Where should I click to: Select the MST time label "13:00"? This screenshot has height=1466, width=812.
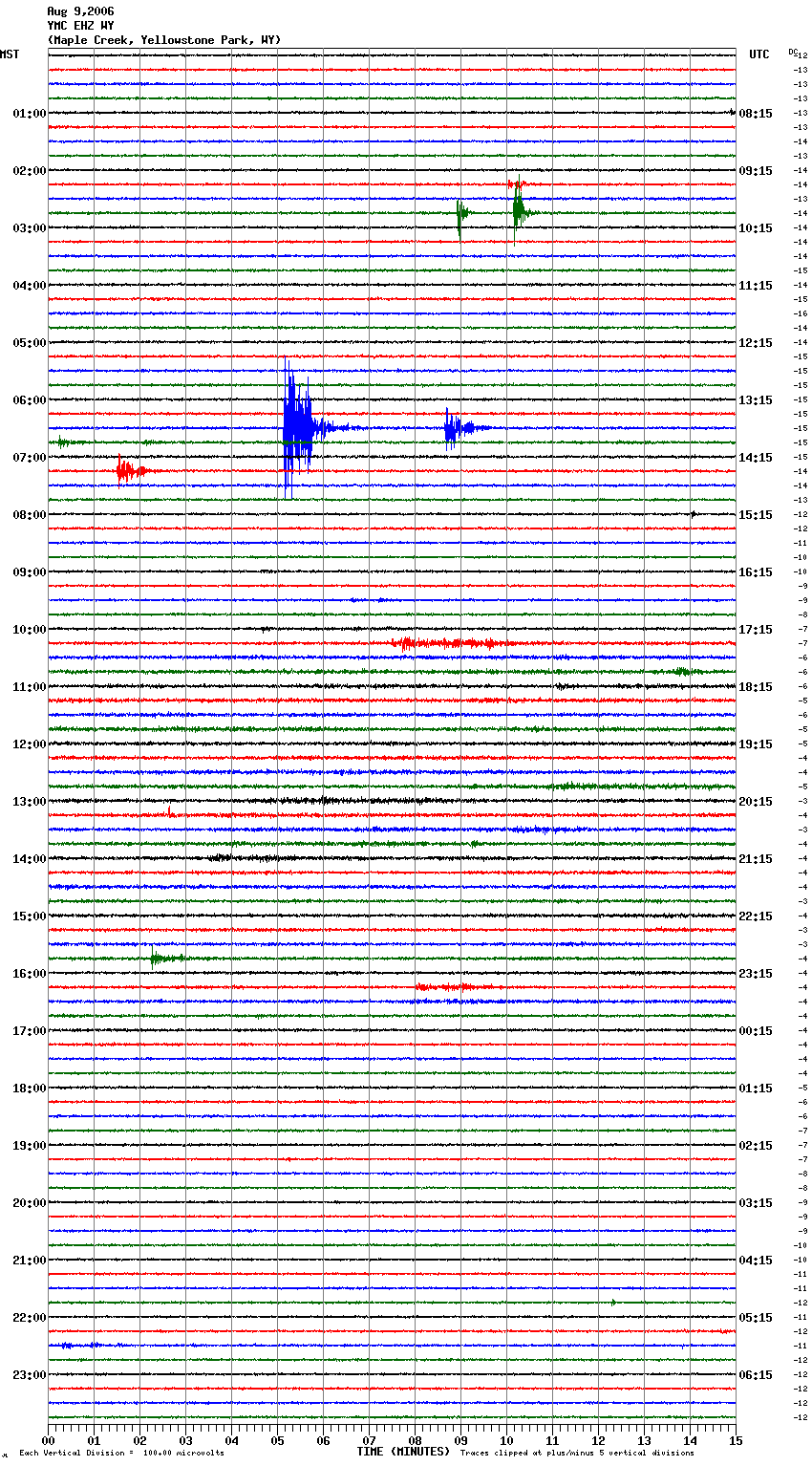coord(30,802)
